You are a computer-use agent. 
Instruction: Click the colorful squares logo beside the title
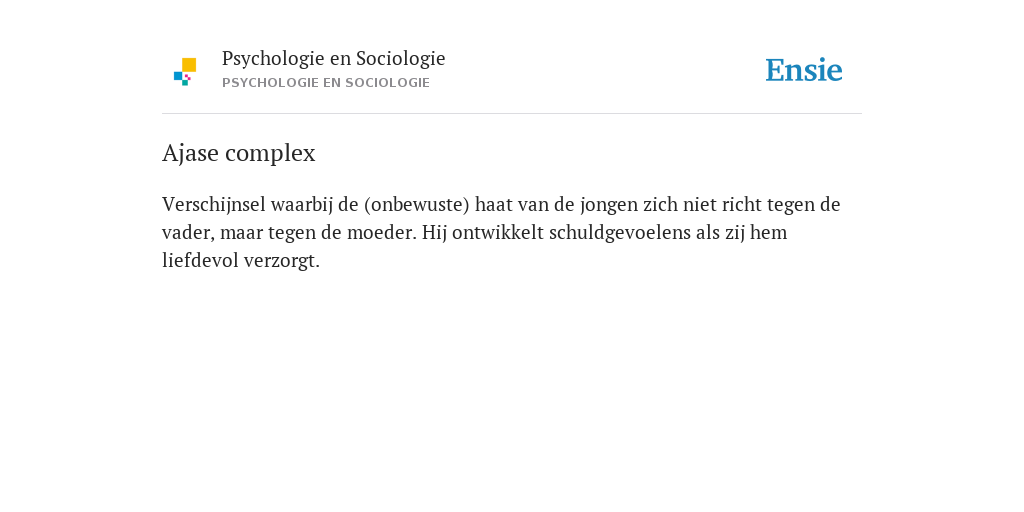tap(185, 71)
